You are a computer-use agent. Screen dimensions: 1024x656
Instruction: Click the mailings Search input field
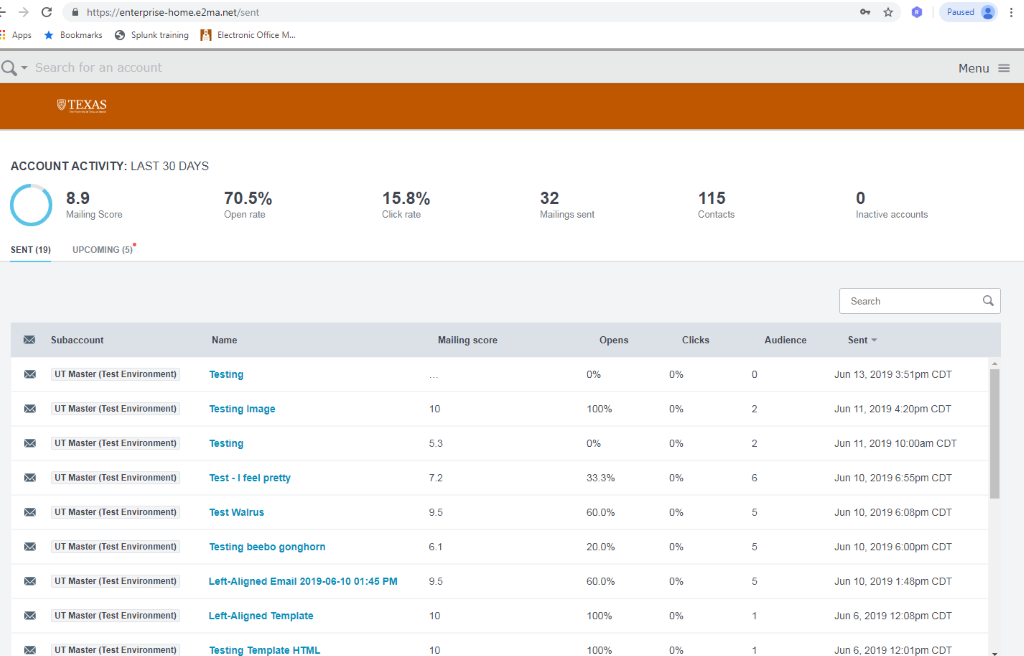(908, 301)
